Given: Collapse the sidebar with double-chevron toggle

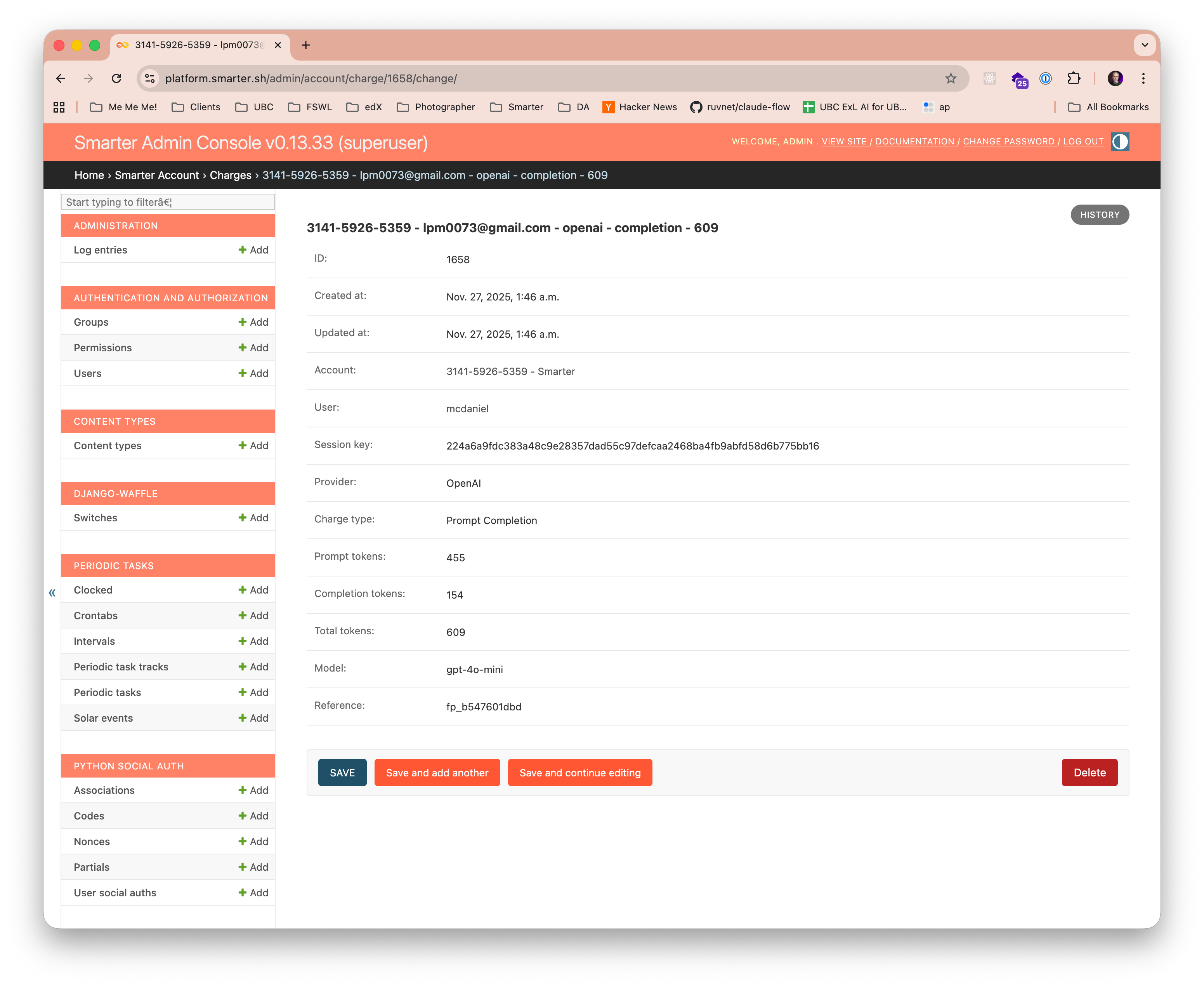Looking at the screenshot, I should (x=52, y=593).
